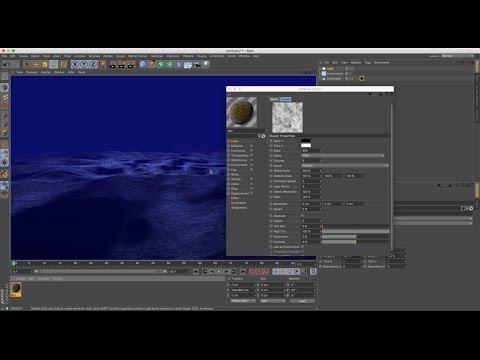Click the Apply button in coordinates

[x=302, y=301]
